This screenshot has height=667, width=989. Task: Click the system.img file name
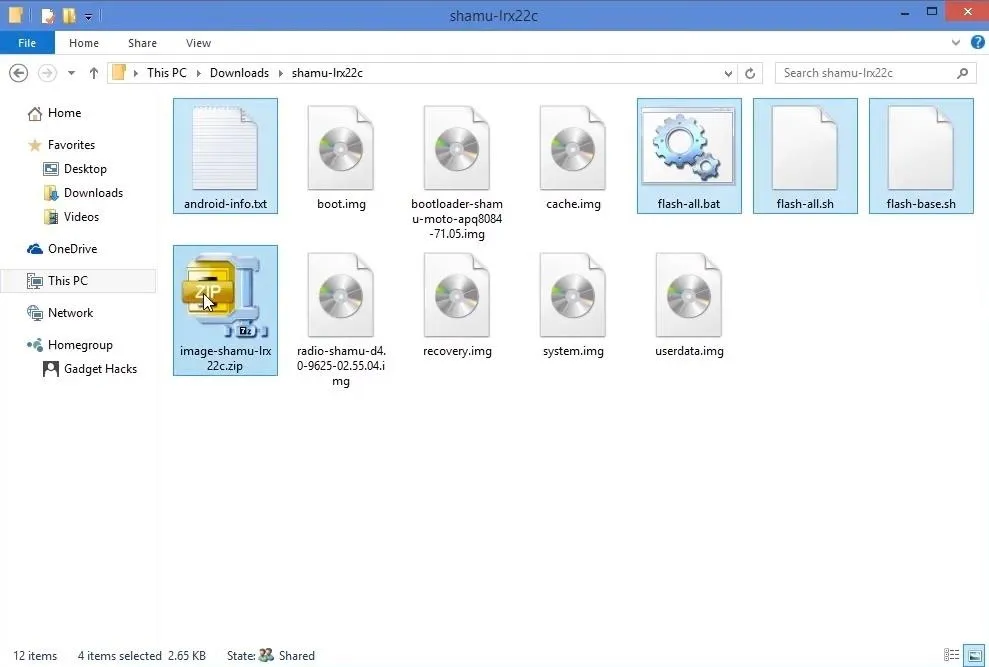pyautogui.click(x=573, y=351)
